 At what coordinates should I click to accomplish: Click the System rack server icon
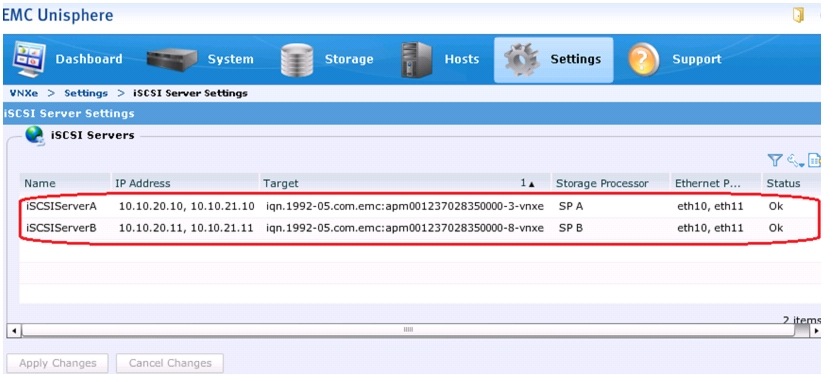point(172,59)
